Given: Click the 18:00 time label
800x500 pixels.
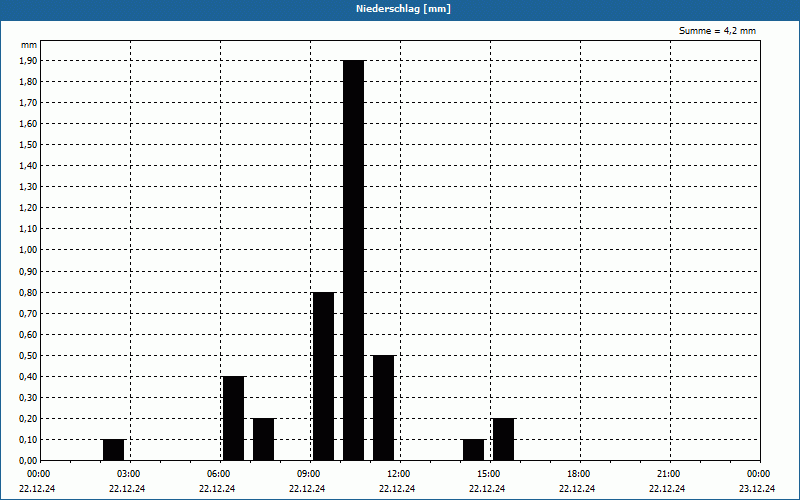Looking at the screenshot, I should tap(579, 474).
